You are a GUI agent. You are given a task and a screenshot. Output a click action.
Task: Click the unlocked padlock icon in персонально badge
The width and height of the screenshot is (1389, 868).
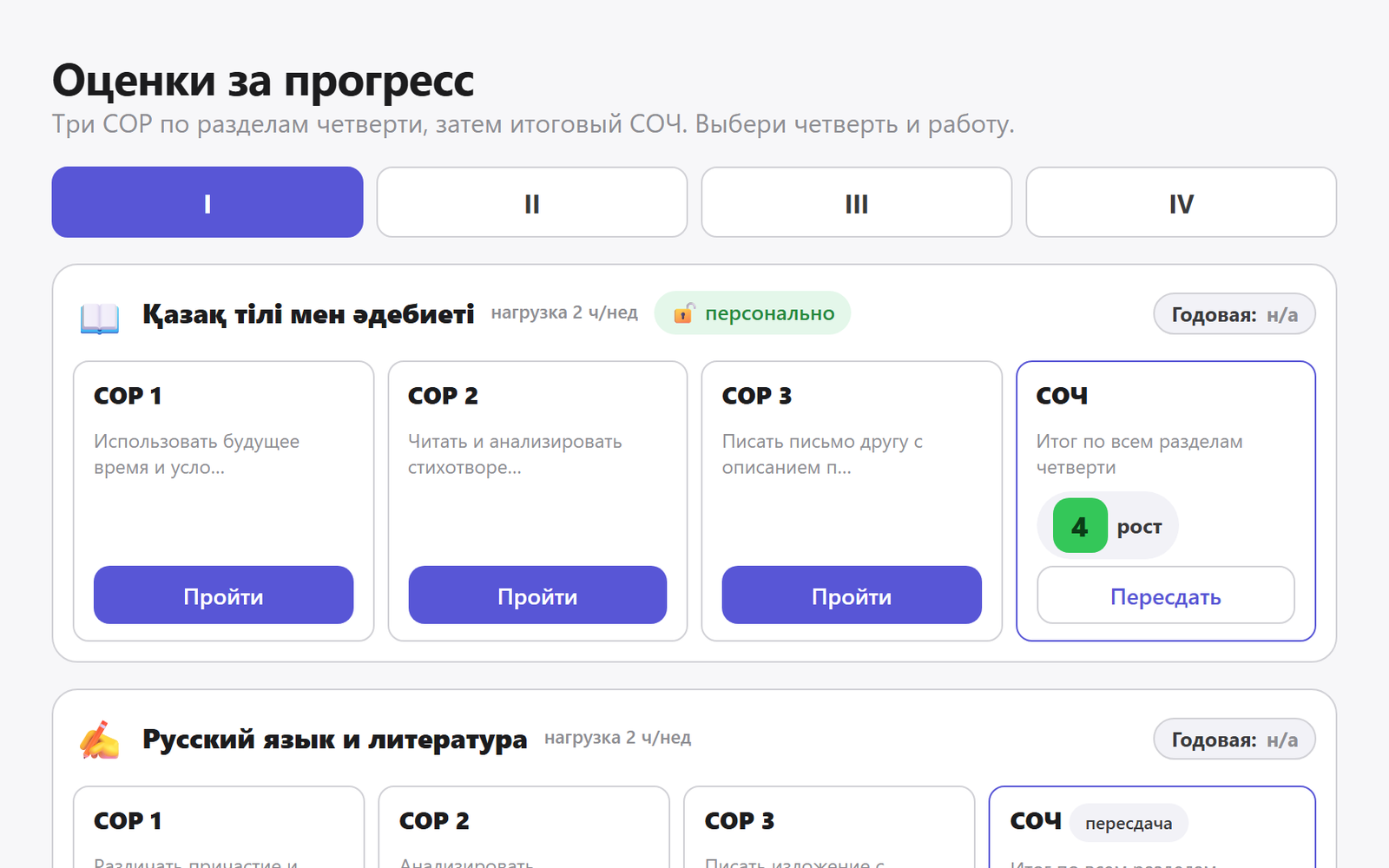tap(684, 312)
